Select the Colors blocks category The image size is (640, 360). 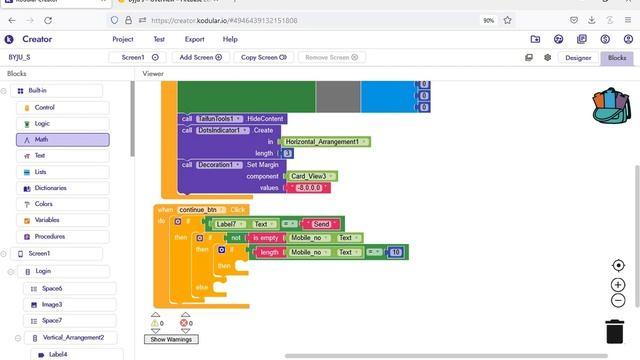tap(62, 204)
